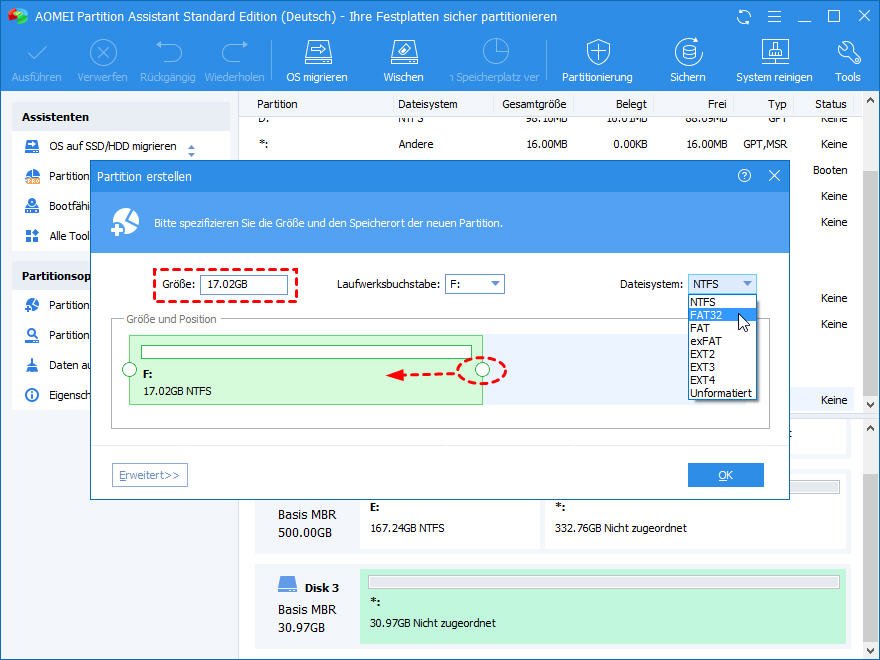Image resolution: width=880 pixels, height=660 pixels.
Task: Click the Größe input field
Action: click(244, 285)
